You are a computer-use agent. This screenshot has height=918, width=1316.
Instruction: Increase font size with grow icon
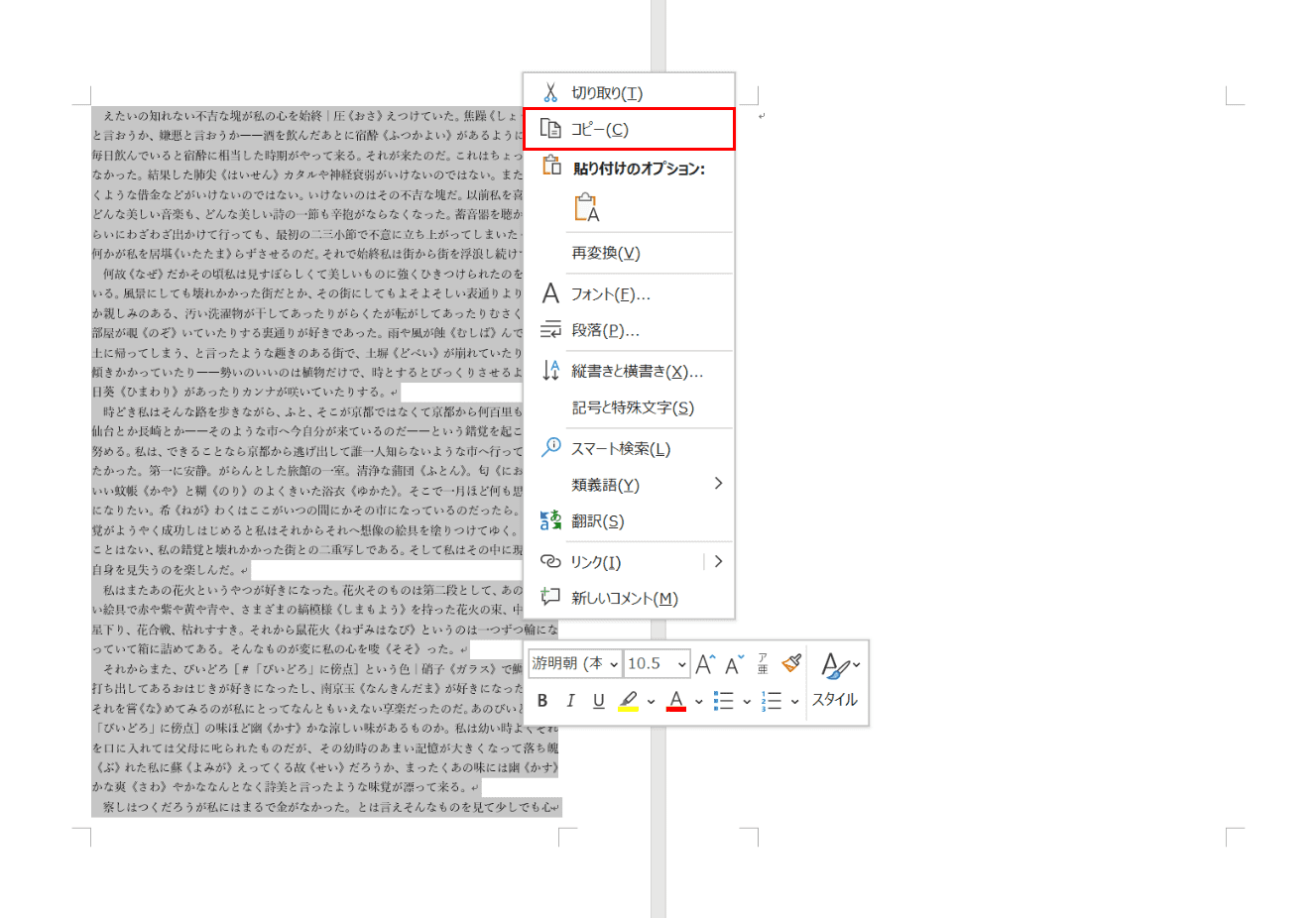pyautogui.click(x=705, y=664)
